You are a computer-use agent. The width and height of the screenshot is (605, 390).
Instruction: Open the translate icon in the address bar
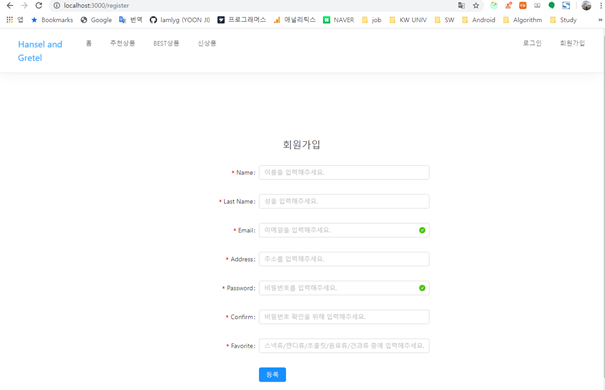click(x=461, y=5)
